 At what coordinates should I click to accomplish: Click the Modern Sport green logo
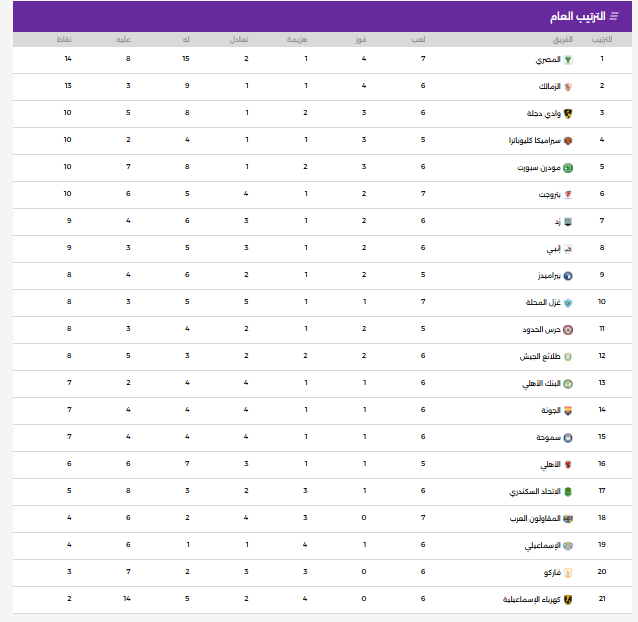(x=568, y=168)
